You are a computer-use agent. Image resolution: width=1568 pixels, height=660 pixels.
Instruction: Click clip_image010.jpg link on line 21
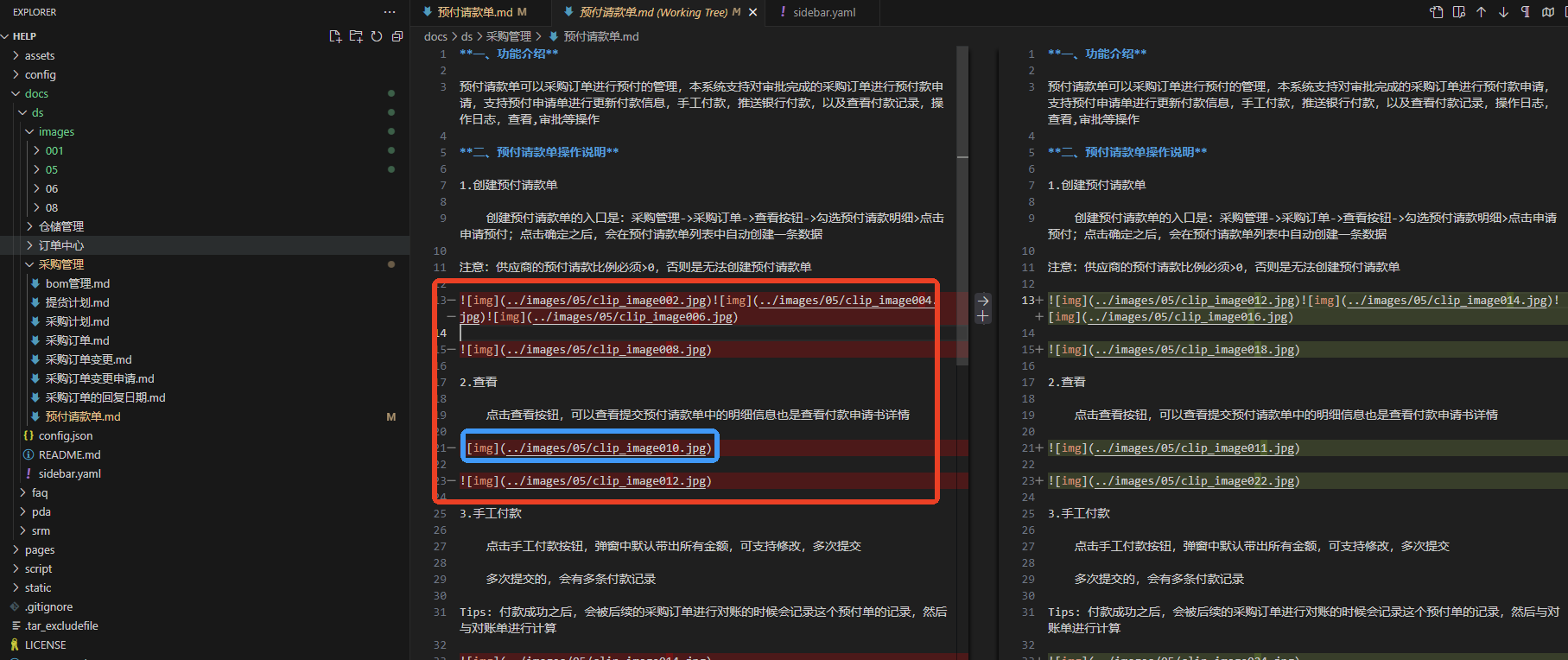tap(606, 447)
